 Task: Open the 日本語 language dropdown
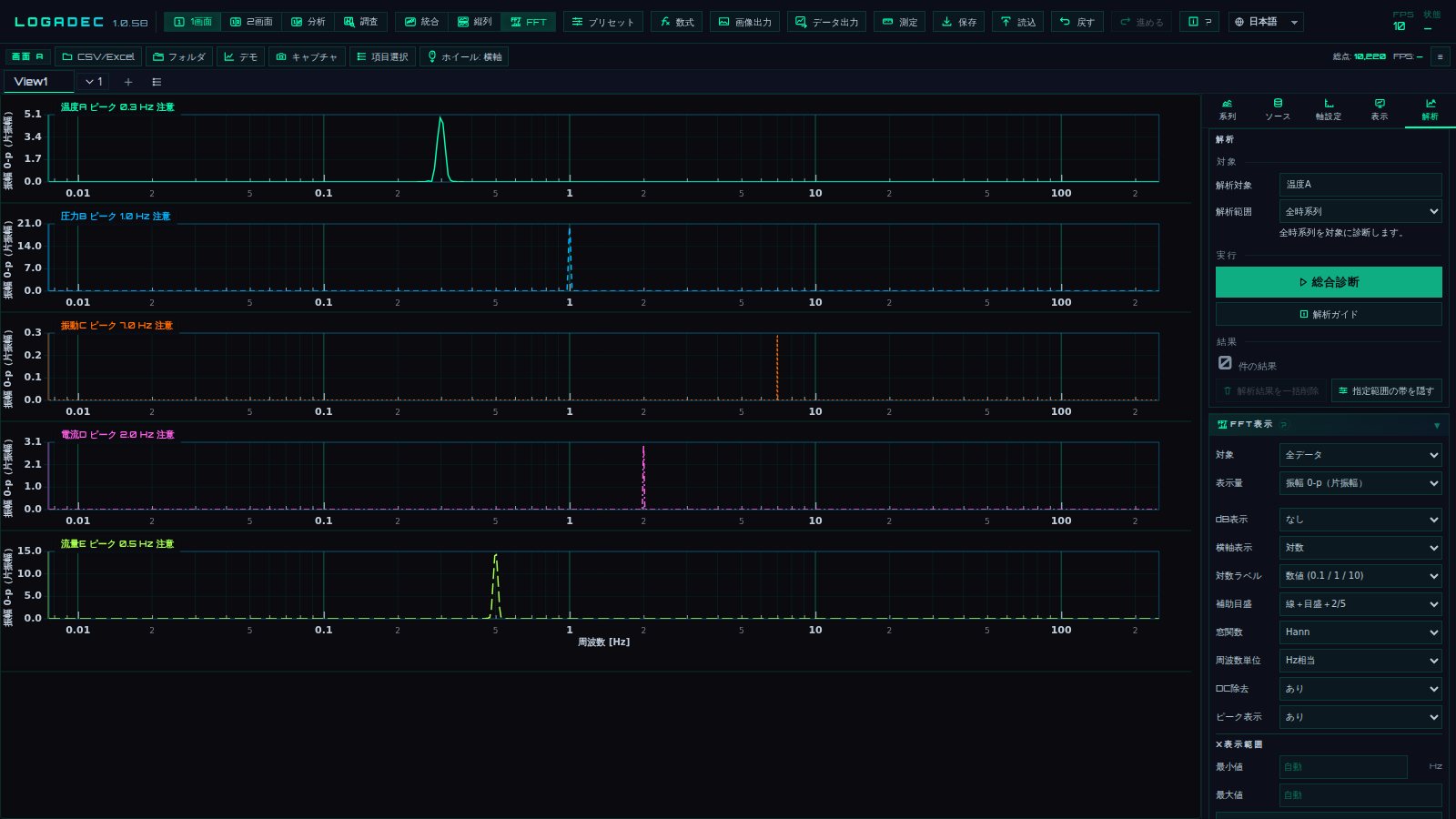(x=1266, y=22)
